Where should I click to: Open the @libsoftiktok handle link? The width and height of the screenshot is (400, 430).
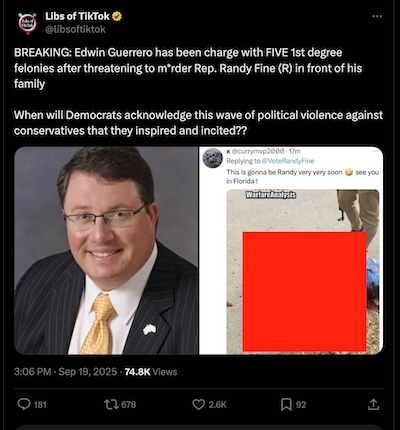[75, 29]
